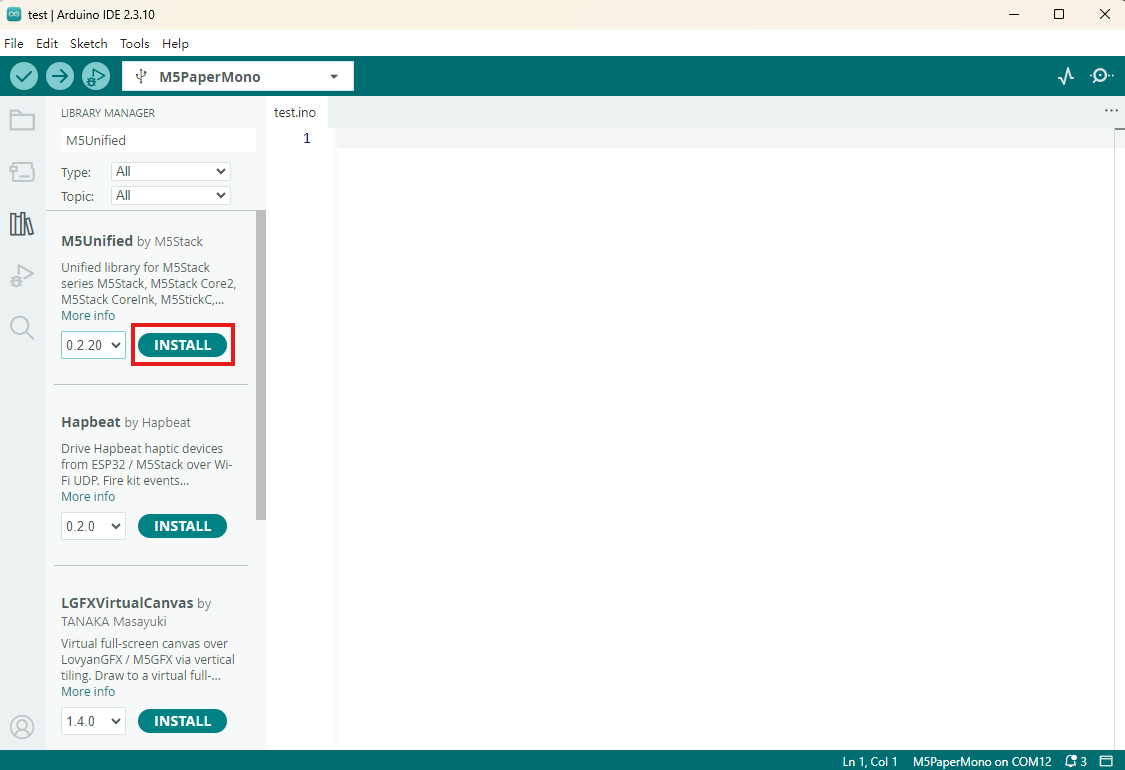
Task: Click the Library Manager list scrollbar
Action: pos(261,365)
